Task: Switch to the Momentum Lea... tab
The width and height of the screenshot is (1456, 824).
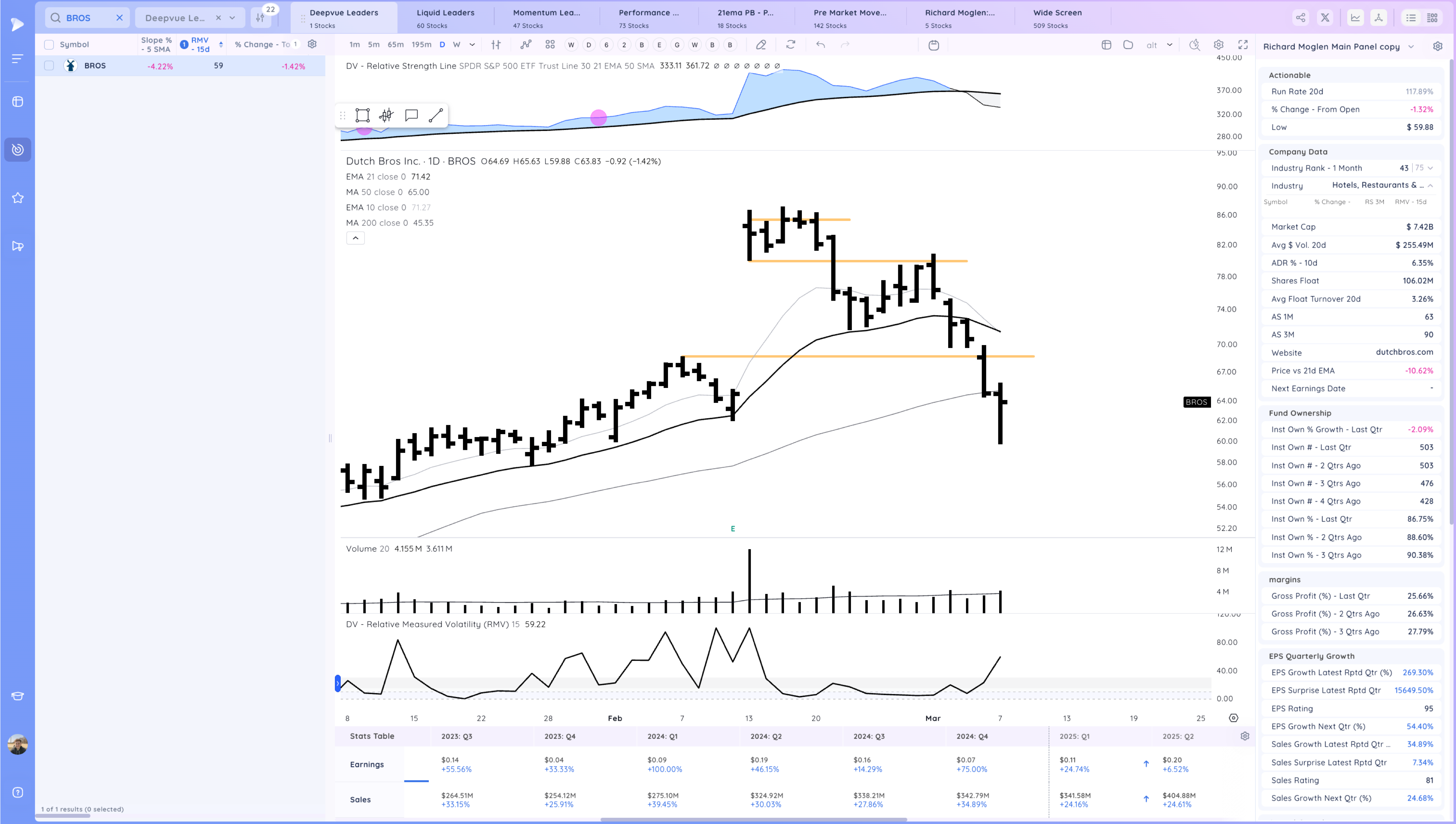Action: pyautogui.click(x=546, y=18)
